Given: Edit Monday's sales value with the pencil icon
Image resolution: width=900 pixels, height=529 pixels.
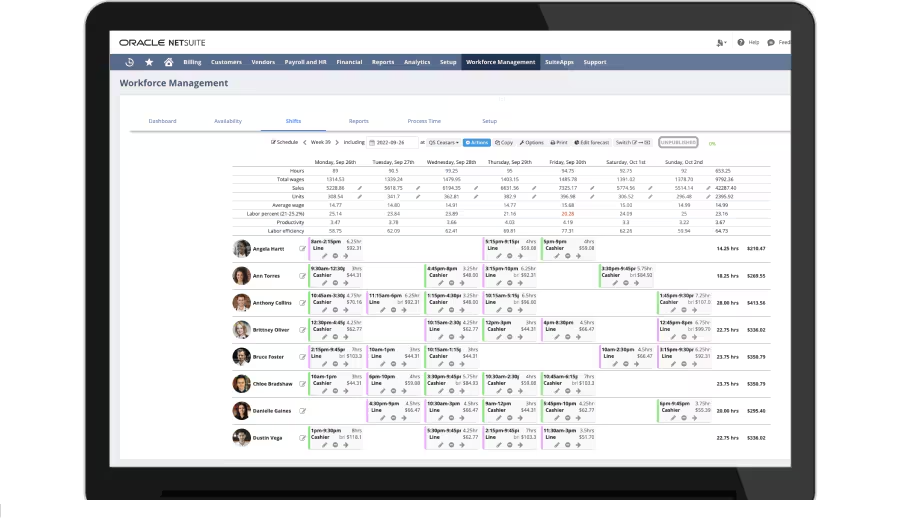Looking at the screenshot, I should coord(360,187).
